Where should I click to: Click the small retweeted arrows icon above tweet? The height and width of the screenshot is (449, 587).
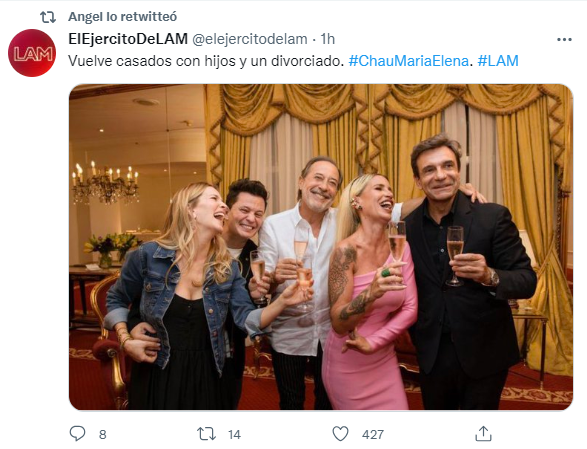48,17
